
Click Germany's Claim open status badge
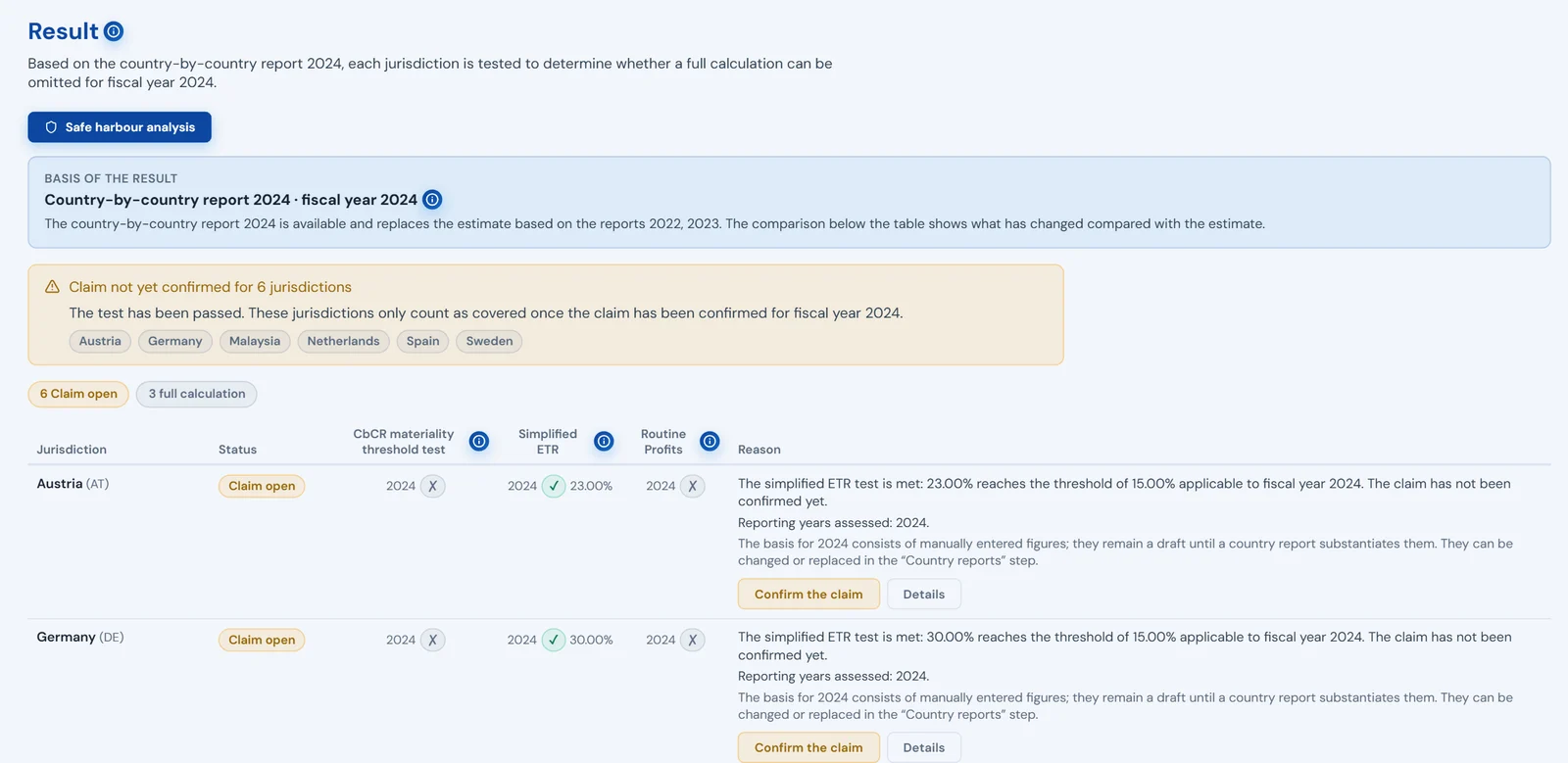[x=262, y=640]
